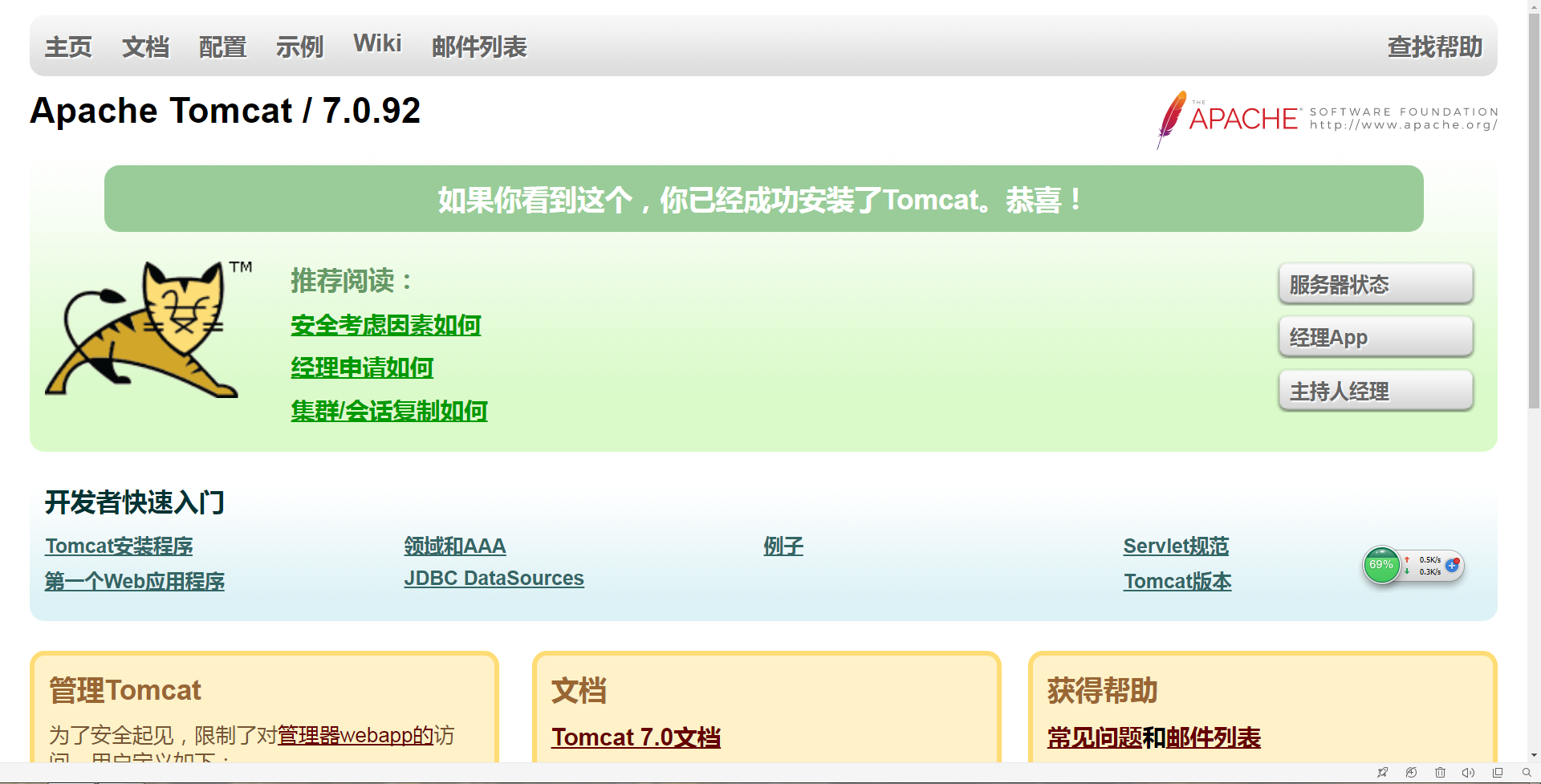
Task: Click the magnifier zoom icon in status bar
Action: coord(1527,773)
